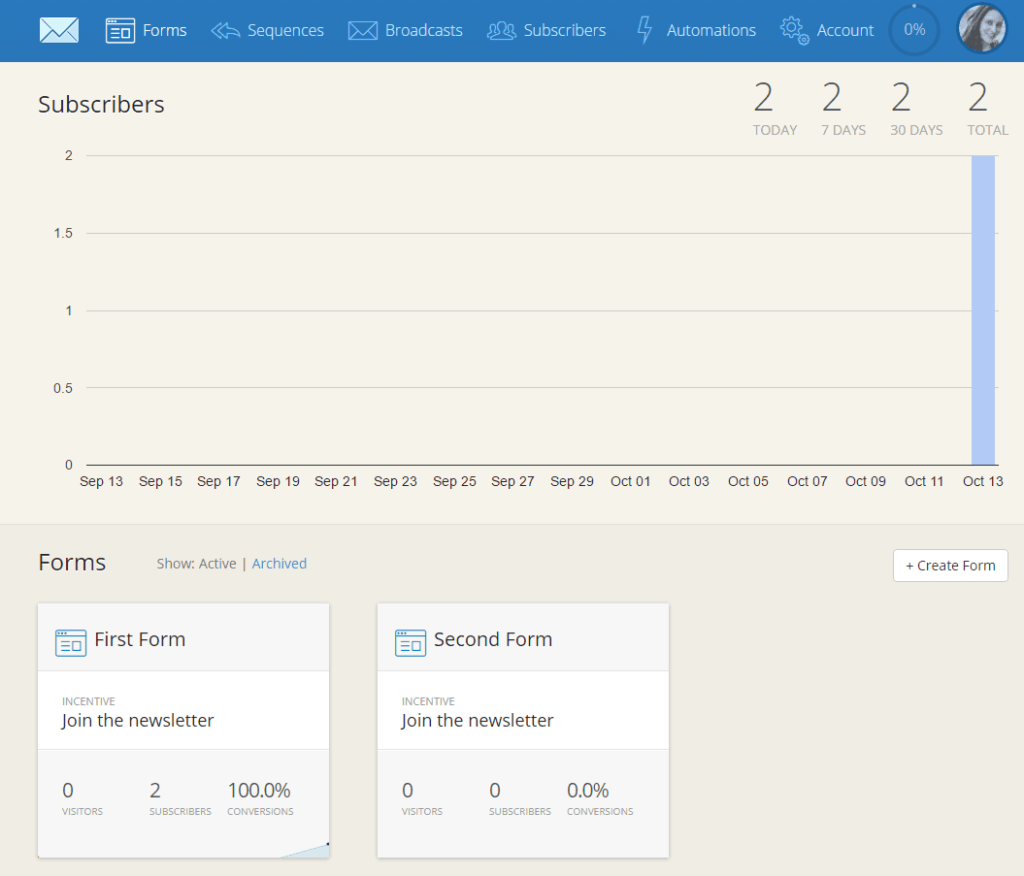Click the 1.5 y-axis label
This screenshot has width=1024, height=876.
click(63, 233)
